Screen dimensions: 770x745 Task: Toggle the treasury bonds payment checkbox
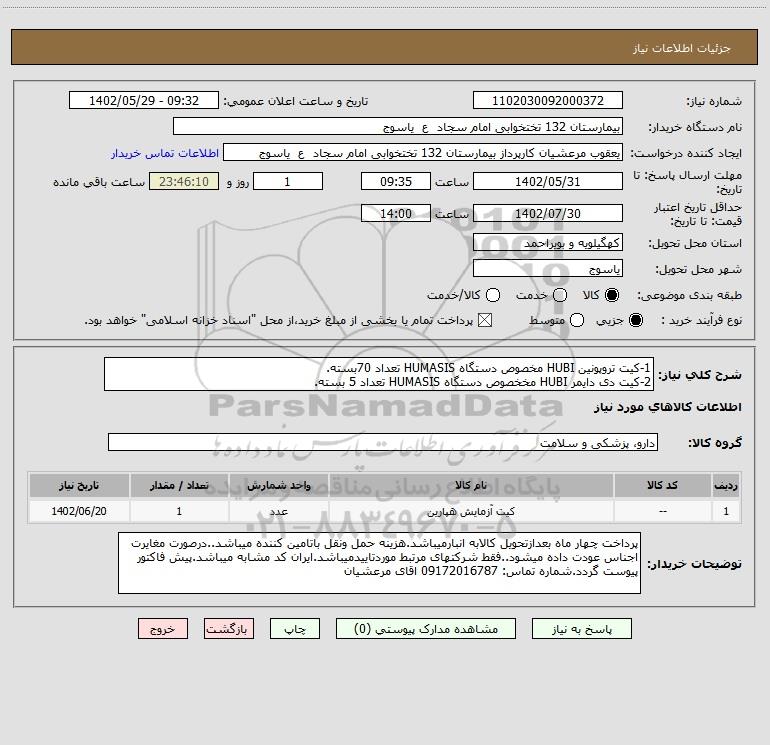[x=487, y=321]
